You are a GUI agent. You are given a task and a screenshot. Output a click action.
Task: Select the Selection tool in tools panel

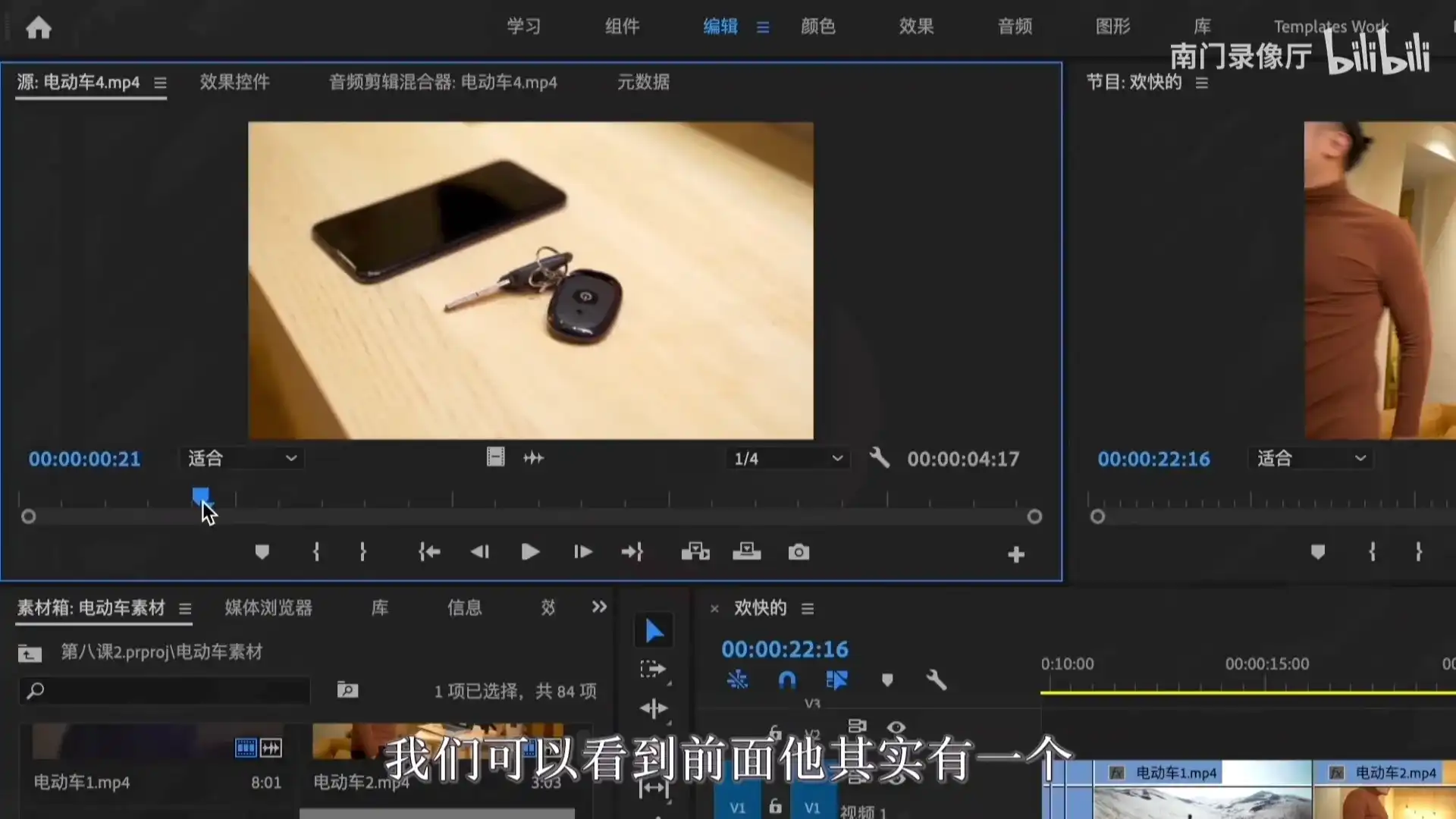pos(654,629)
